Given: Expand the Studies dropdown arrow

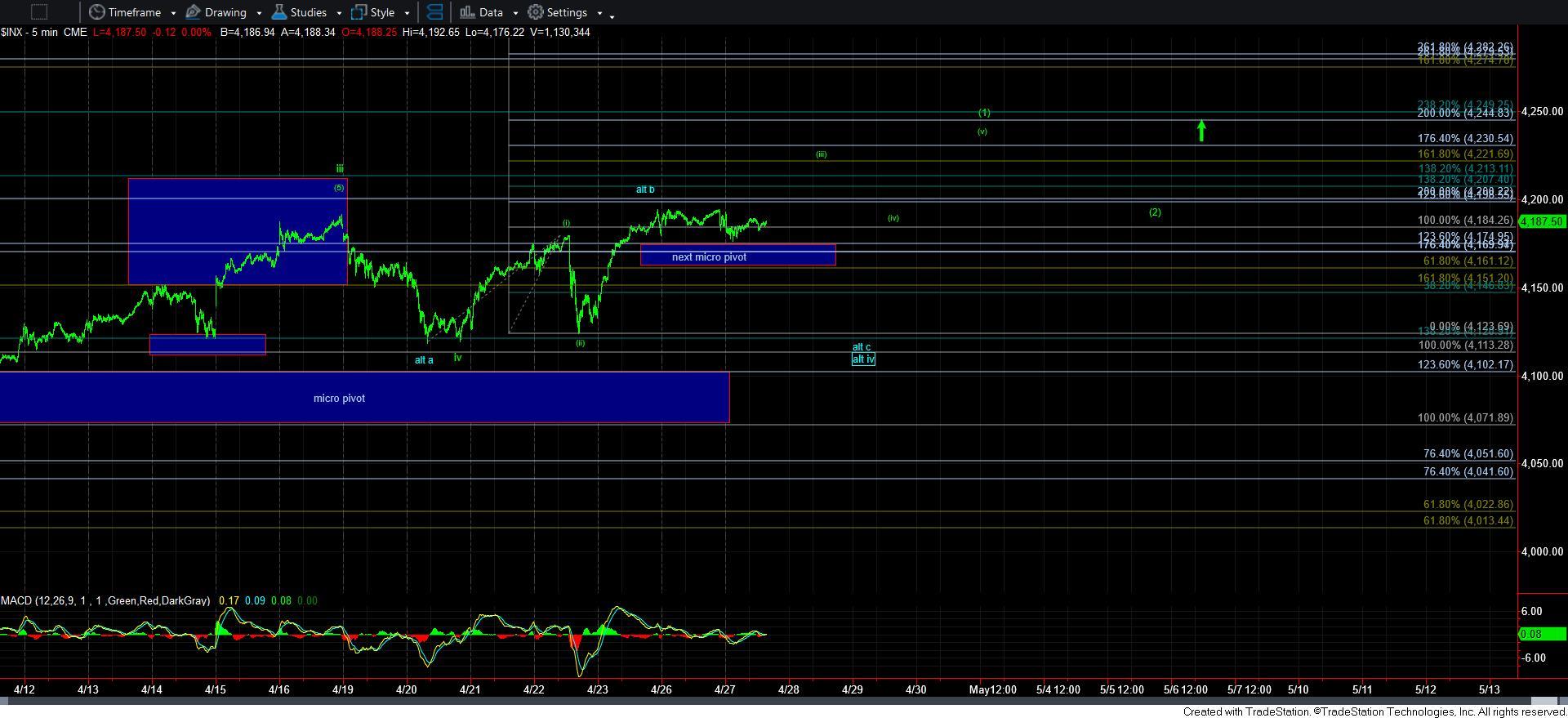Looking at the screenshot, I should [339, 13].
